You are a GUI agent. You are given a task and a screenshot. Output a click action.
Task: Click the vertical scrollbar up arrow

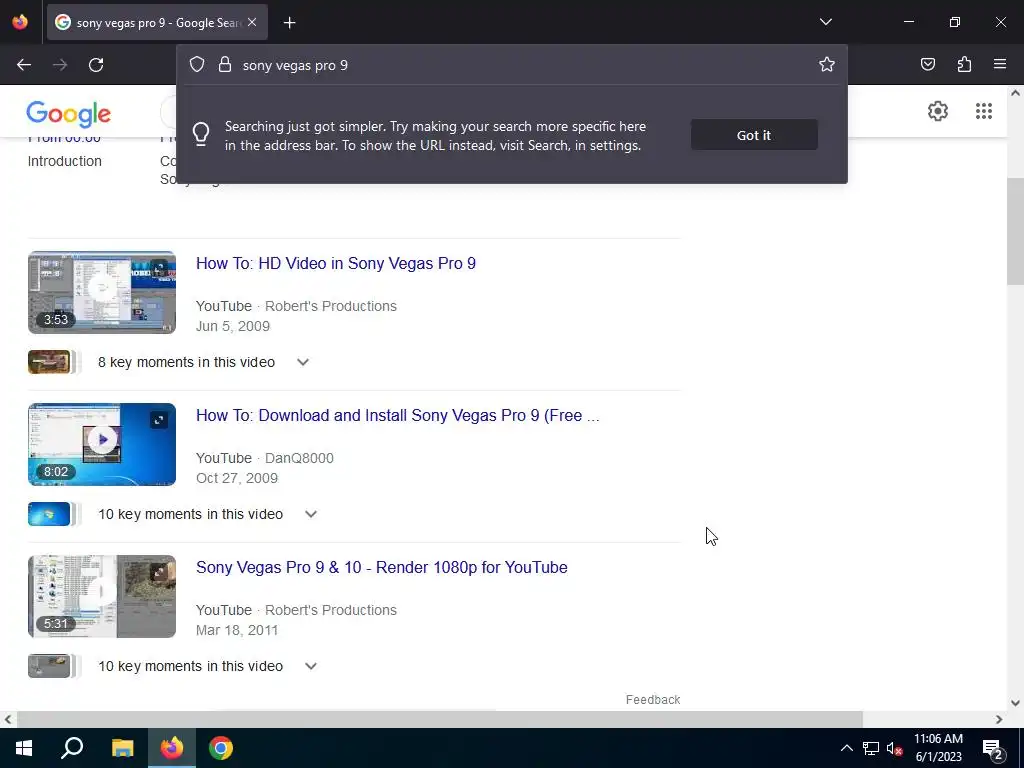click(x=1015, y=93)
